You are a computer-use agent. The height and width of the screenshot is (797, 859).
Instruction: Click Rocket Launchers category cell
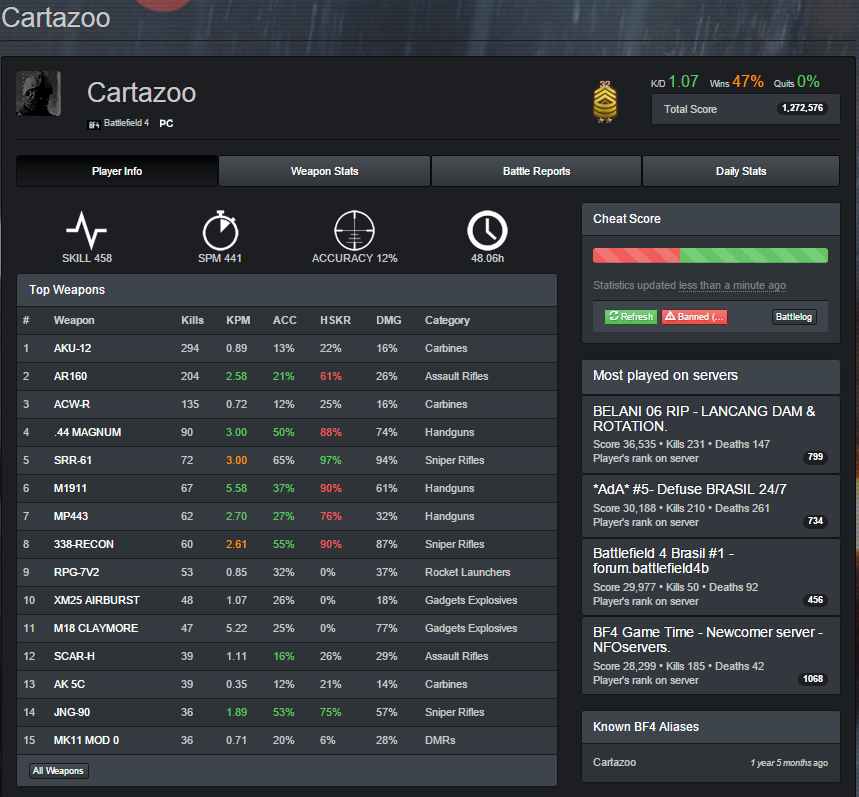[x=467, y=572]
